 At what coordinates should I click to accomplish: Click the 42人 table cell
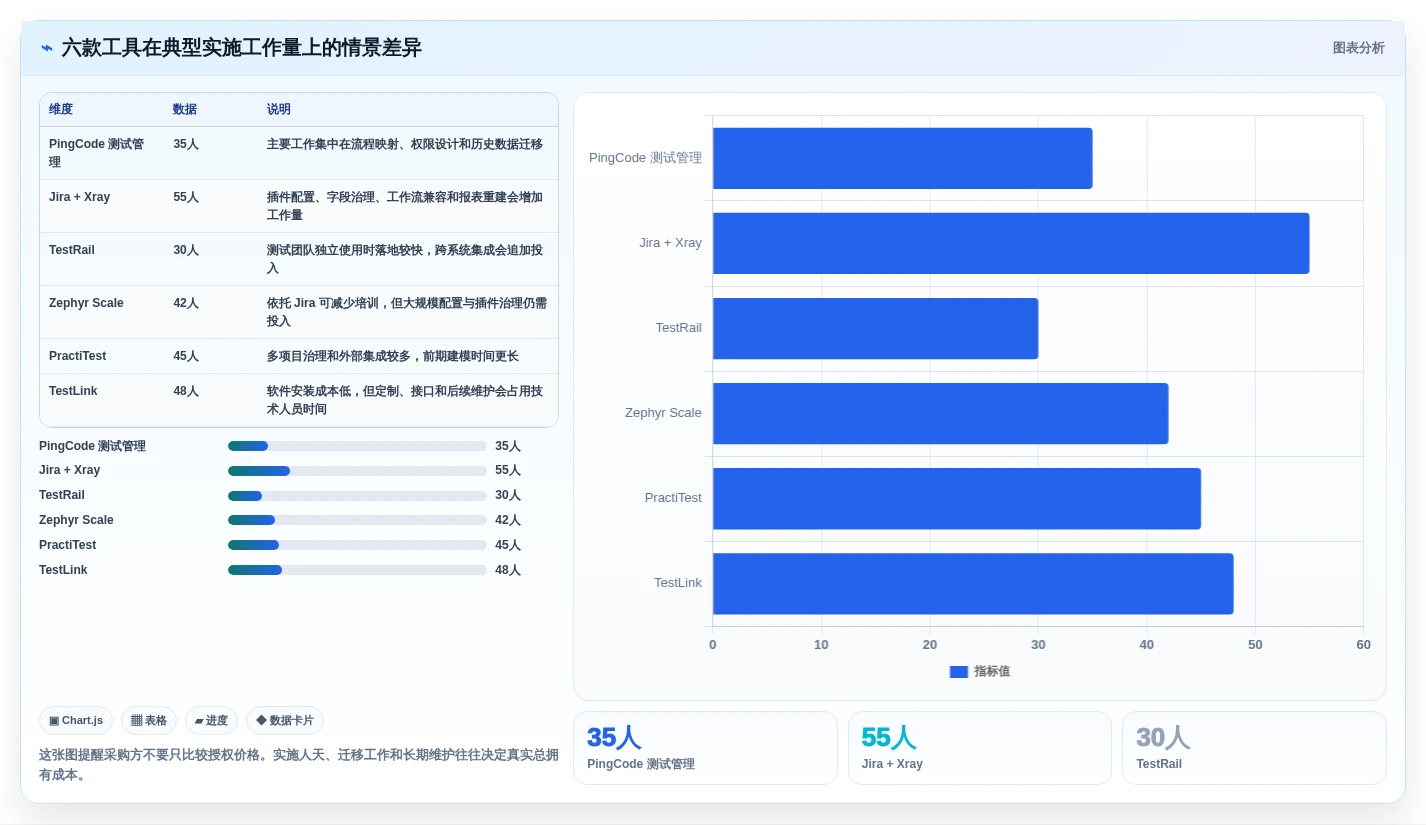point(211,312)
